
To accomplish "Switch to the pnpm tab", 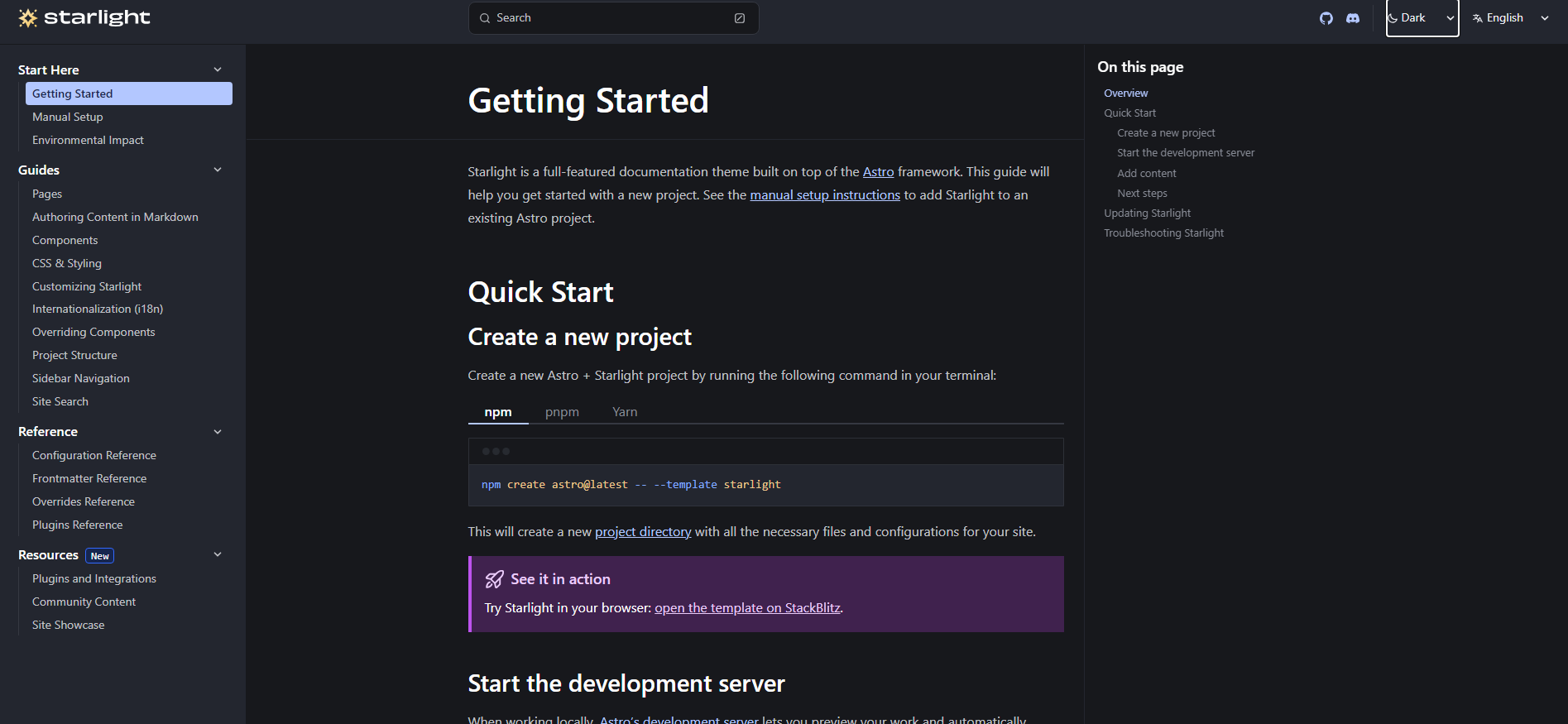I will (x=562, y=412).
